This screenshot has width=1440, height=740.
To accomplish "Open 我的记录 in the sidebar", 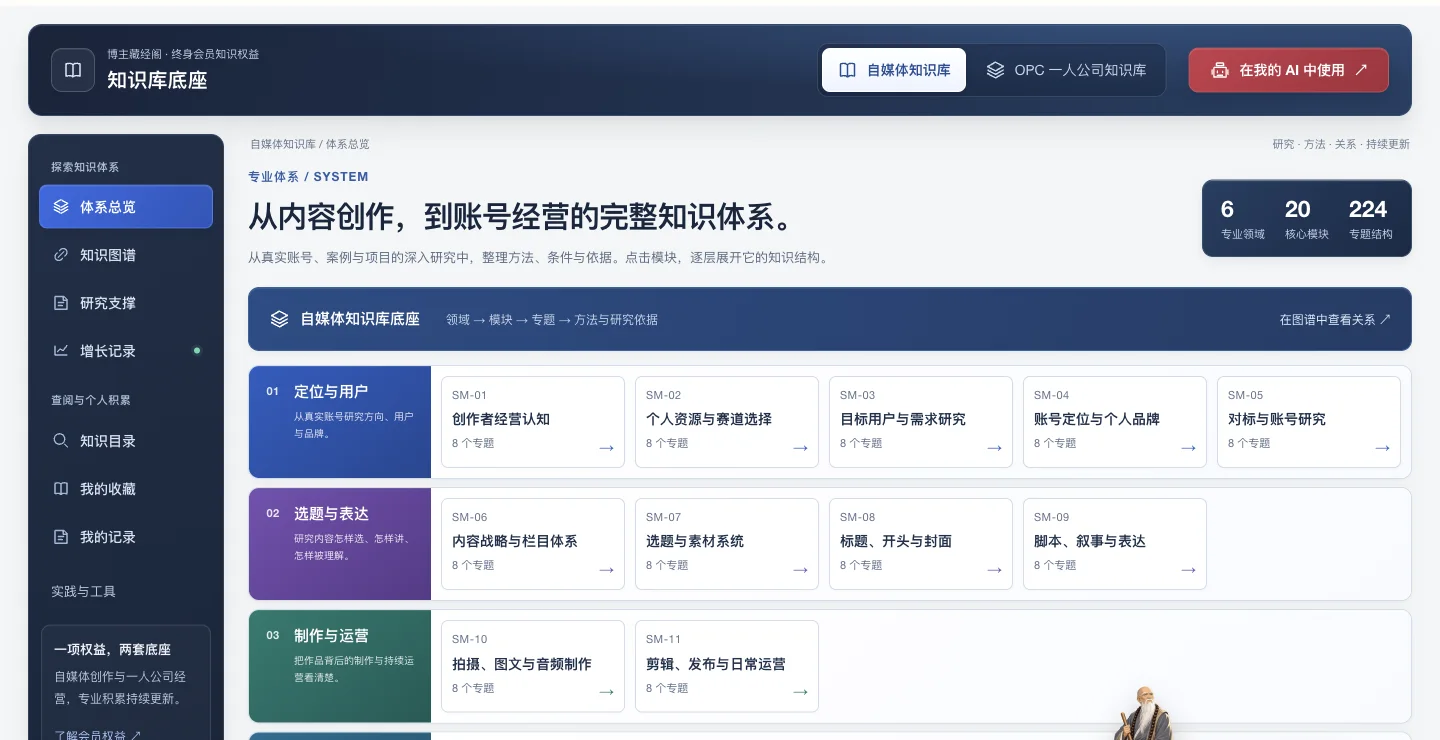I will point(126,537).
